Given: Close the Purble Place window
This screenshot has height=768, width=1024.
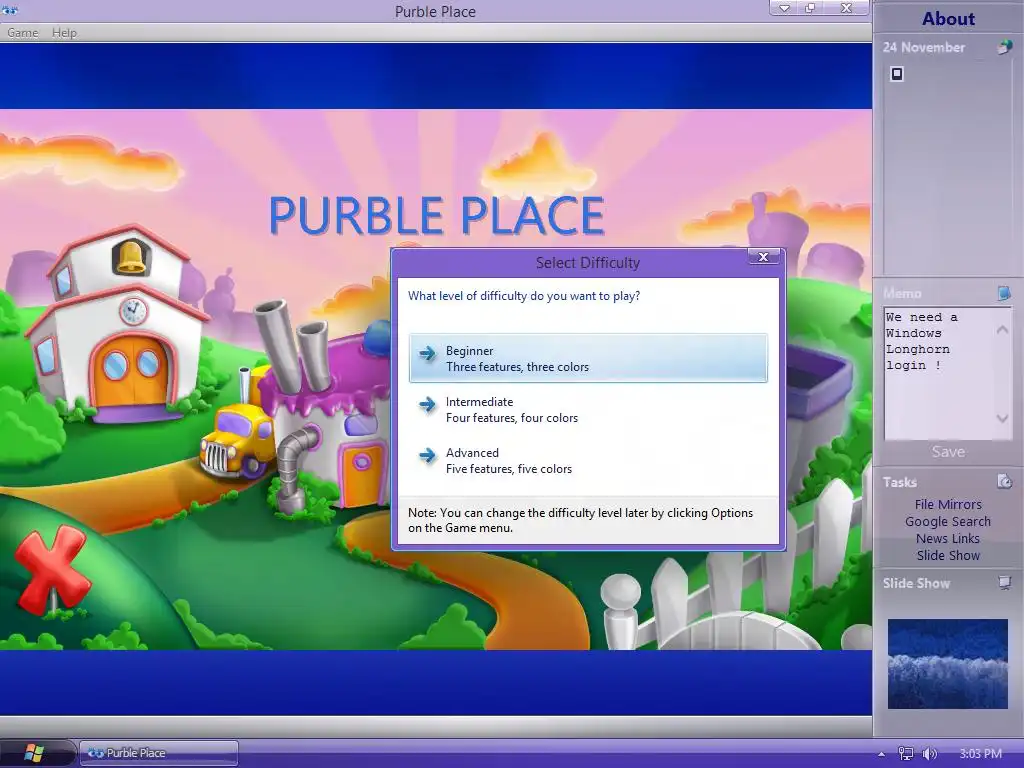Looking at the screenshot, I should coord(846,8).
